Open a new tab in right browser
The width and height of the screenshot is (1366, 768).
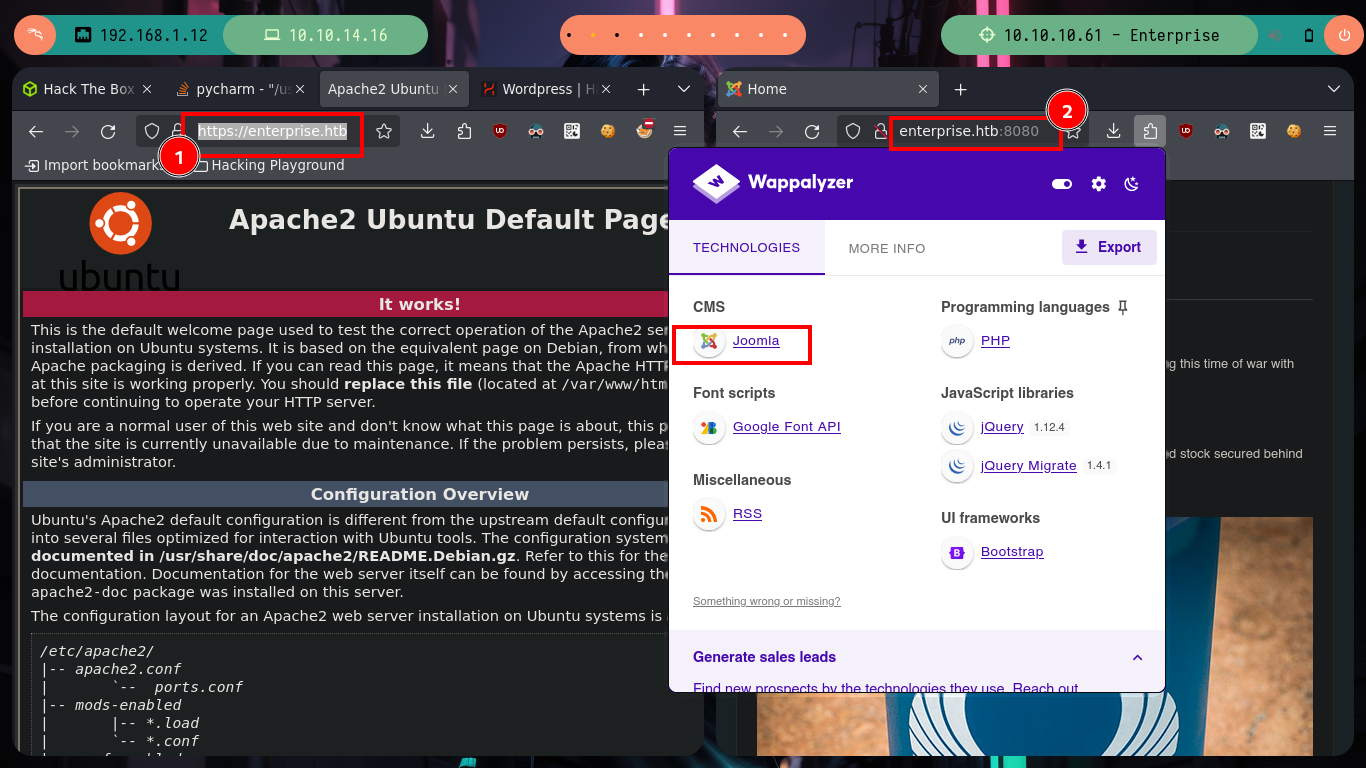[x=960, y=89]
